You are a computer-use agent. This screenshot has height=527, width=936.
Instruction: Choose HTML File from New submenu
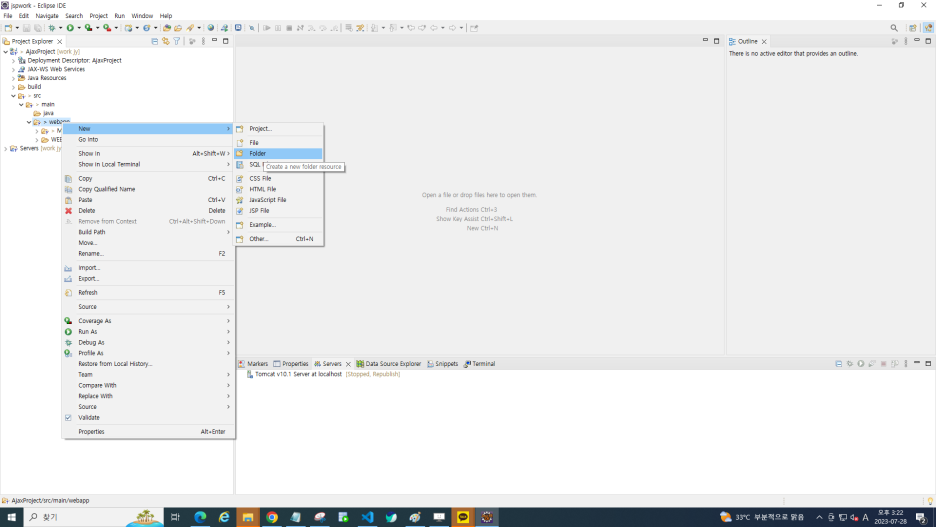(x=279, y=189)
